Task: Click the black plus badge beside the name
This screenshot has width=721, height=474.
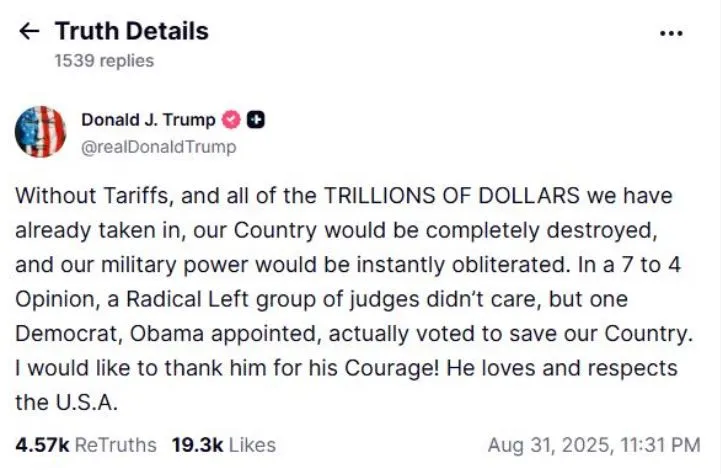Action: pyautogui.click(x=255, y=121)
